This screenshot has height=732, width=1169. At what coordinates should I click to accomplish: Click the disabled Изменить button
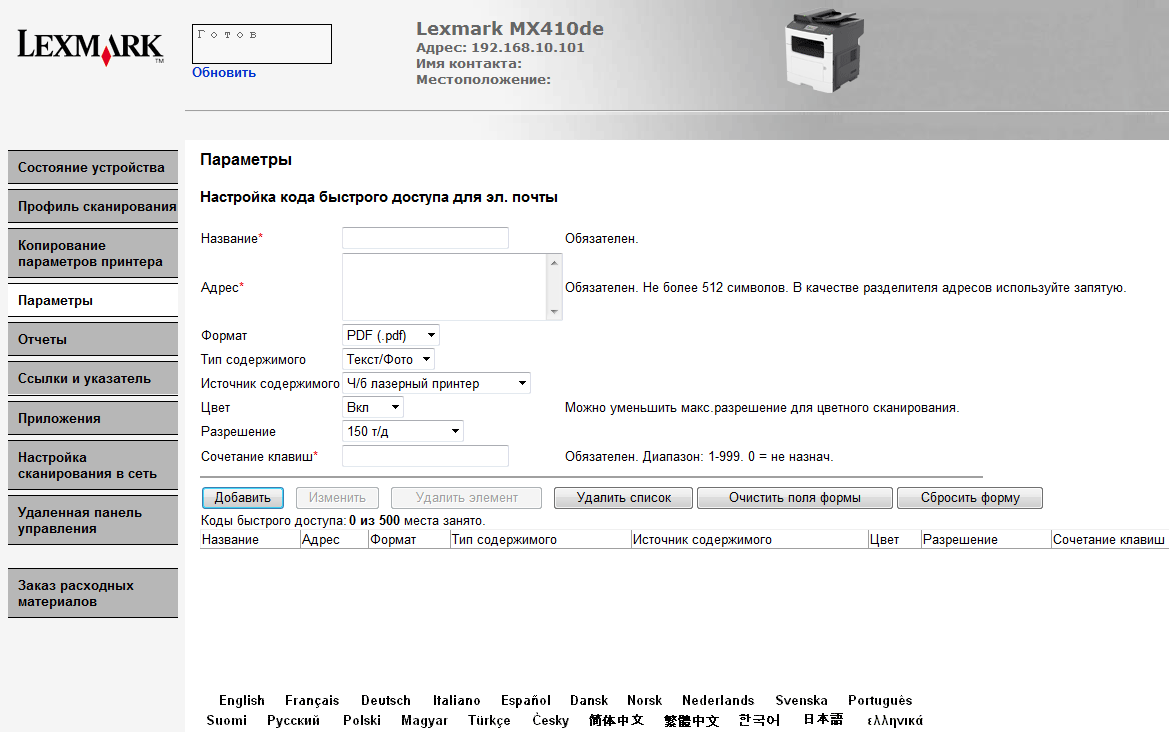pos(337,497)
